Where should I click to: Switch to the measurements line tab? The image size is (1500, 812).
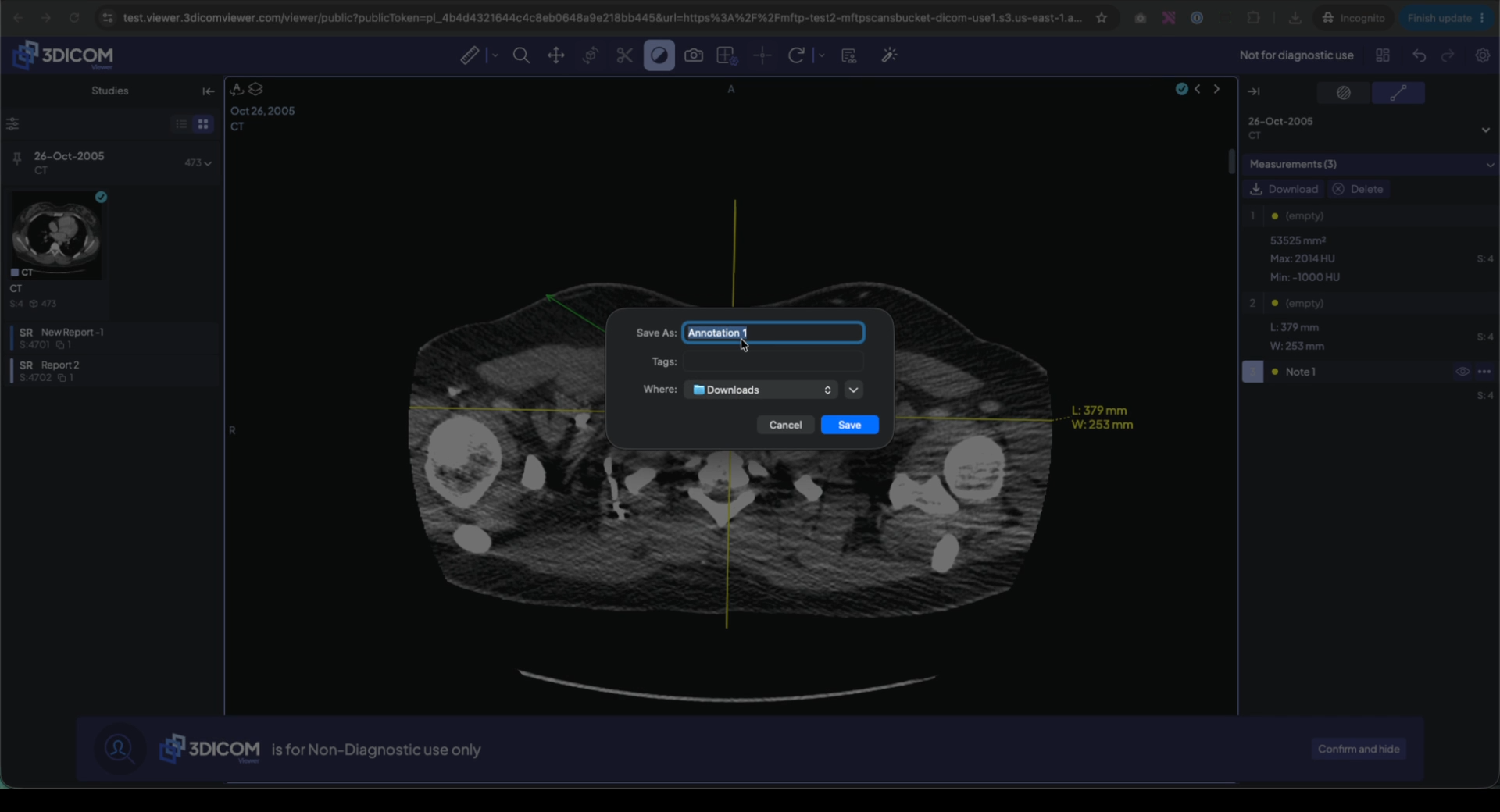click(1398, 93)
